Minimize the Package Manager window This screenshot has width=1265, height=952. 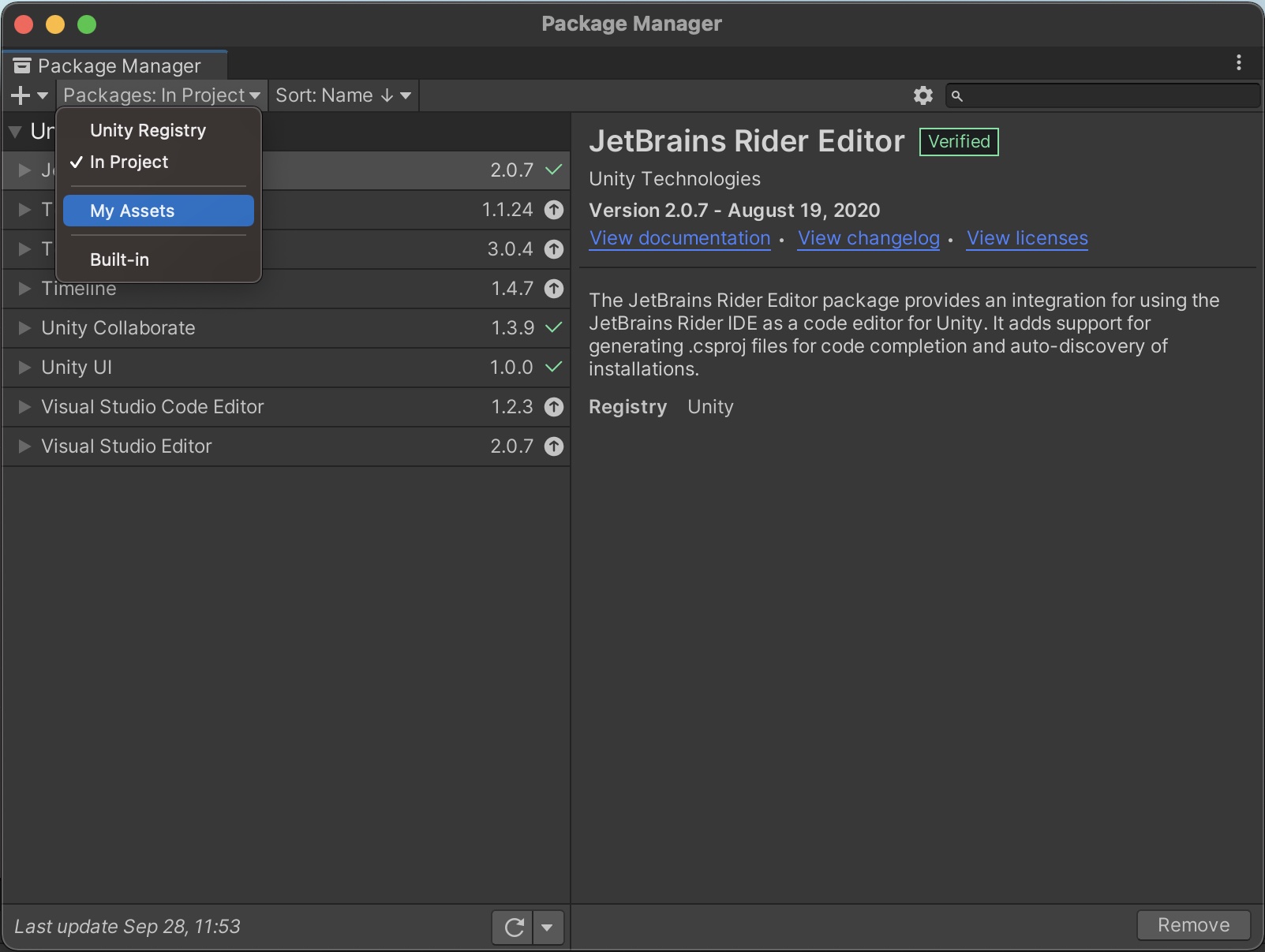[x=55, y=24]
